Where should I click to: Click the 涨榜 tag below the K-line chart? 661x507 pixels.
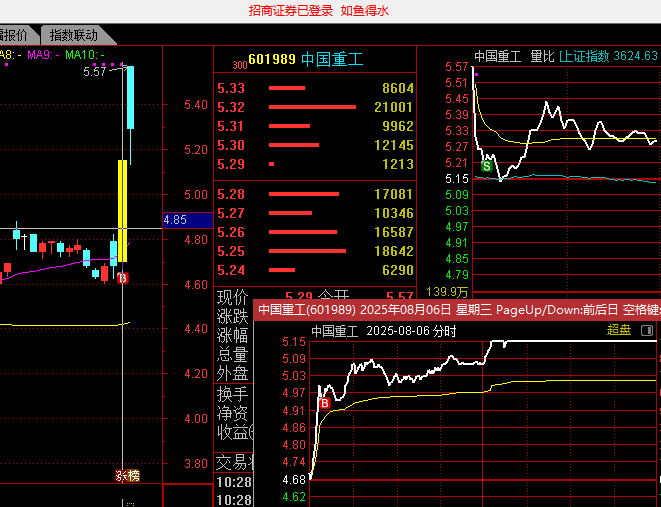click(128, 476)
